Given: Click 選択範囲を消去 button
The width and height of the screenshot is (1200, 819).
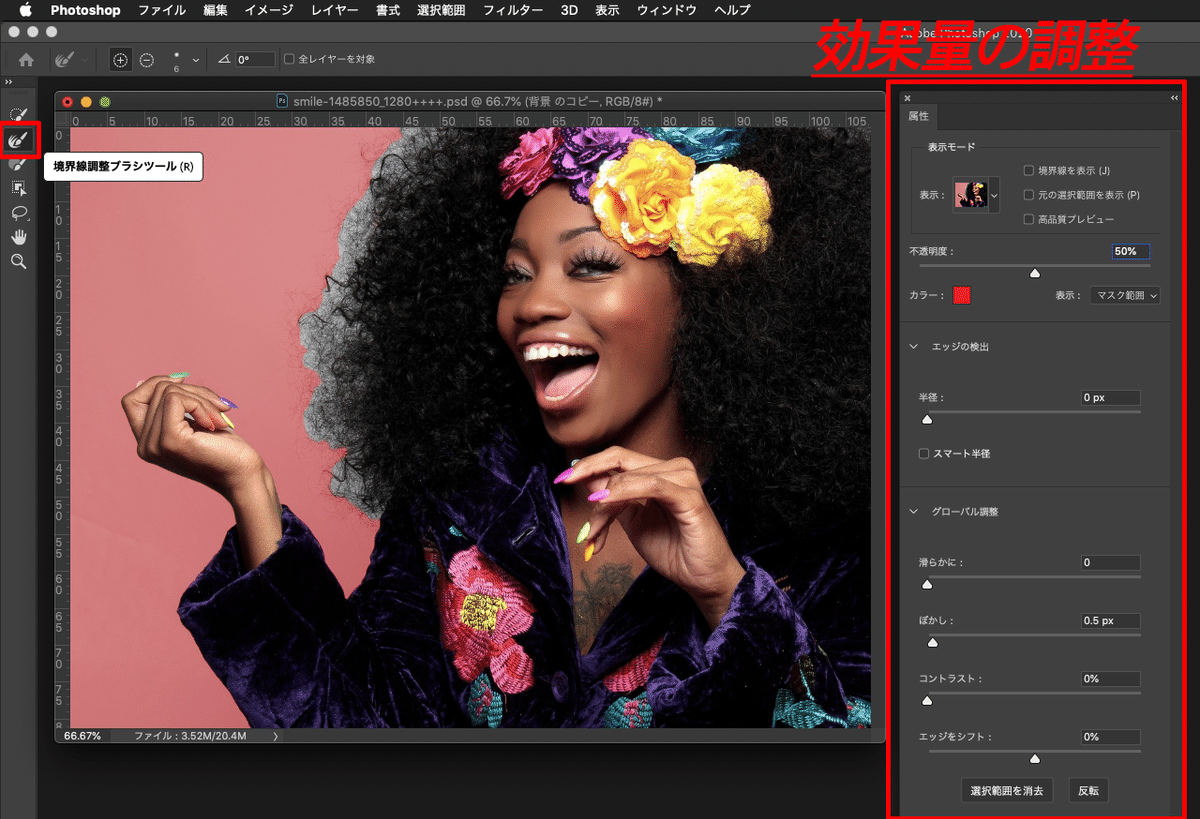Looking at the screenshot, I should (1007, 791).
